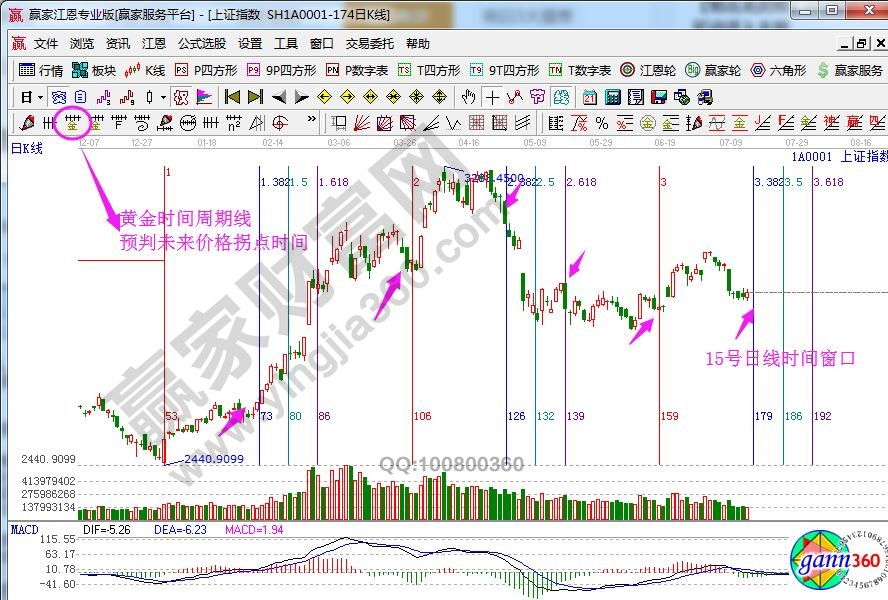Expand the period 日 dropdown arrow

[x=39, y=97]
